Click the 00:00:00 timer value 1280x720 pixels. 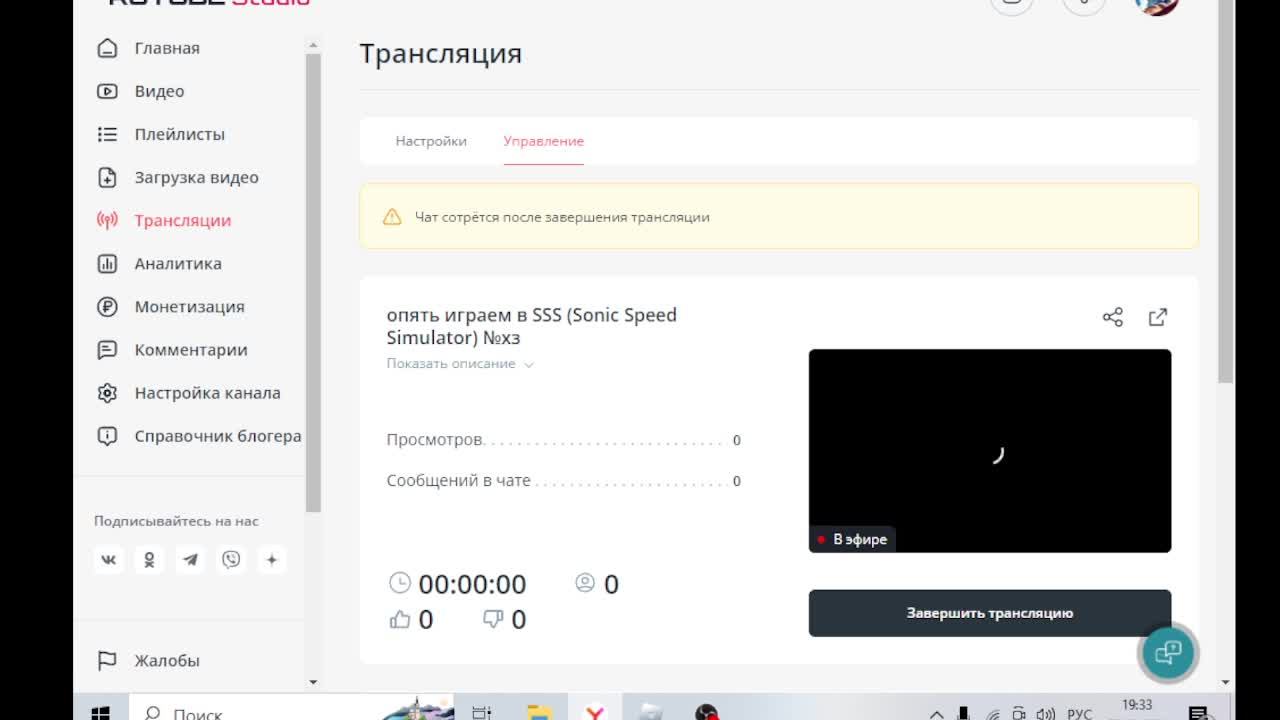coord(472,584)
